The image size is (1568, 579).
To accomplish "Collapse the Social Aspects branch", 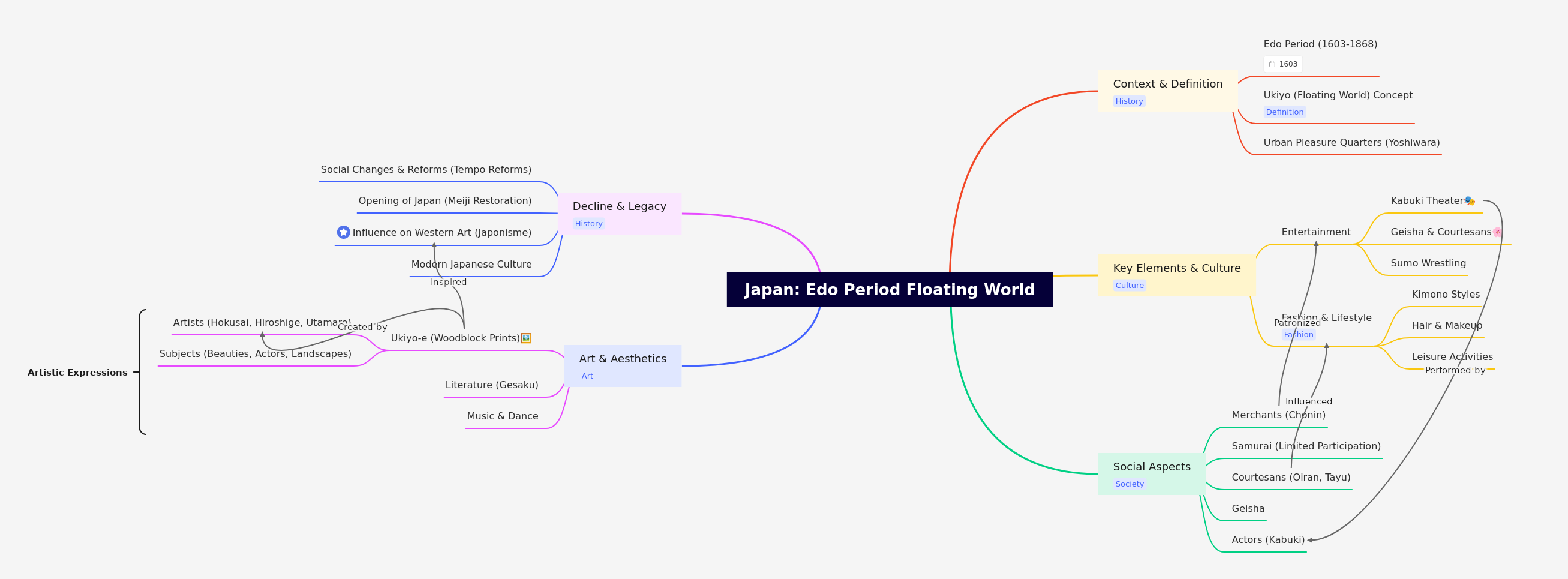I will pyautogui.click(x=1151, y=466).
